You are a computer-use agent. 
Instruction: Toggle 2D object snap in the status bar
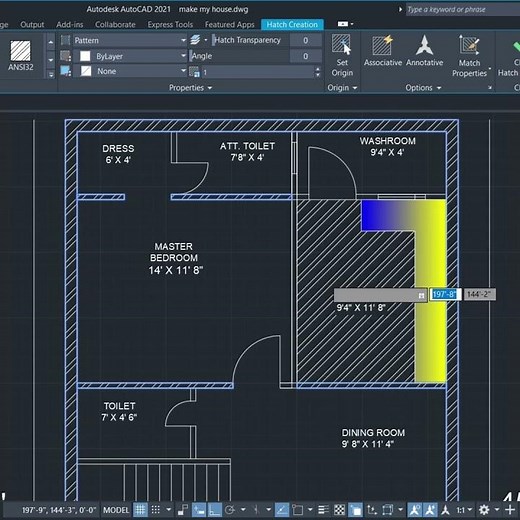[297, 509]
